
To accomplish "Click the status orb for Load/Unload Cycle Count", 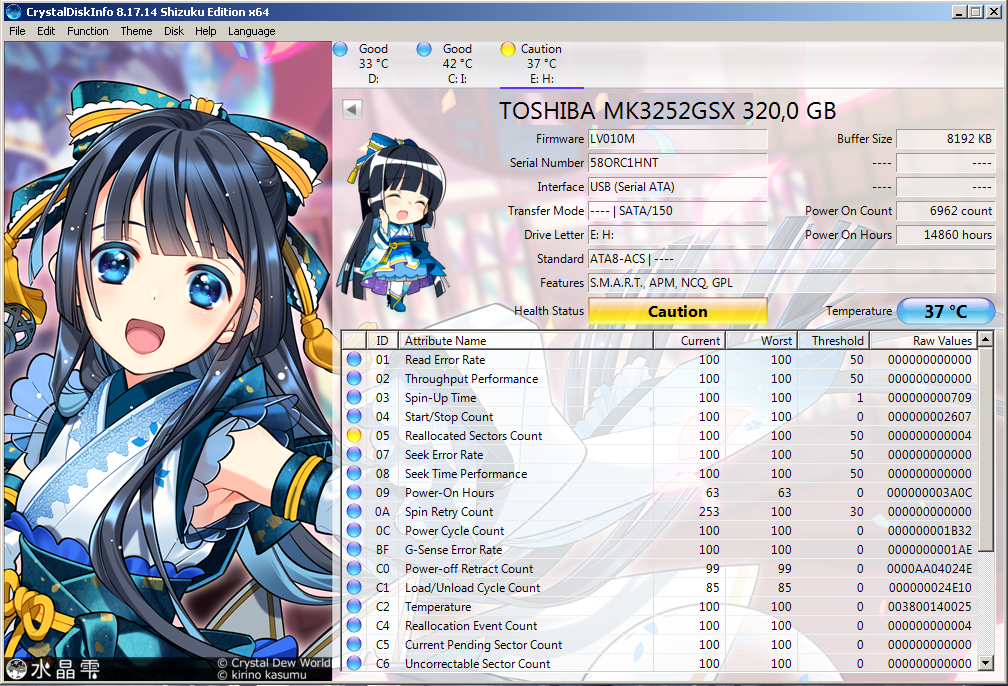I will tap(354, 588).
